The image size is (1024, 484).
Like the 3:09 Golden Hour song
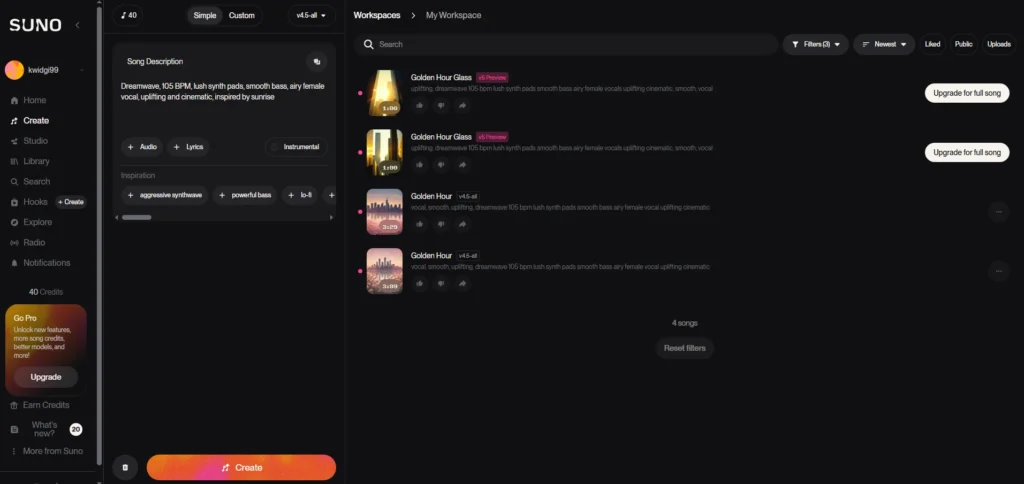tap(419, 283)
